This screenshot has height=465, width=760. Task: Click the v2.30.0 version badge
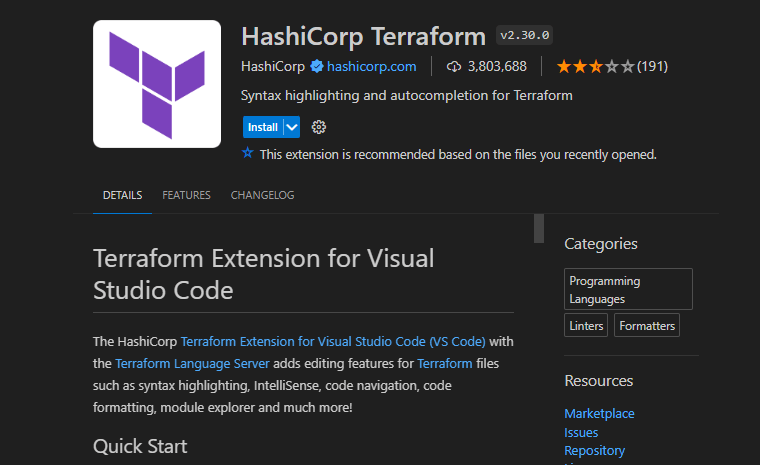[x=524, y=35]
